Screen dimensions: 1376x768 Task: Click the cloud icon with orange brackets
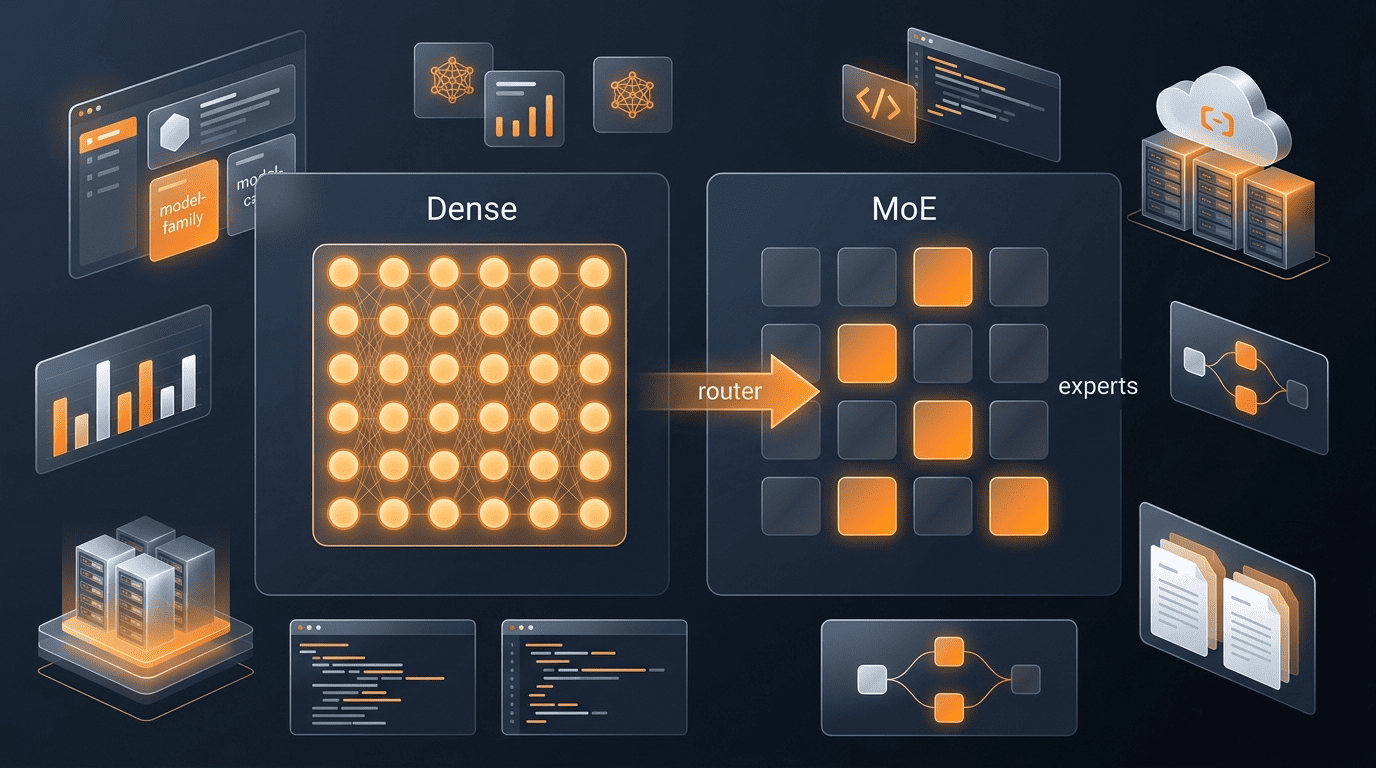tap(1222, 115)
